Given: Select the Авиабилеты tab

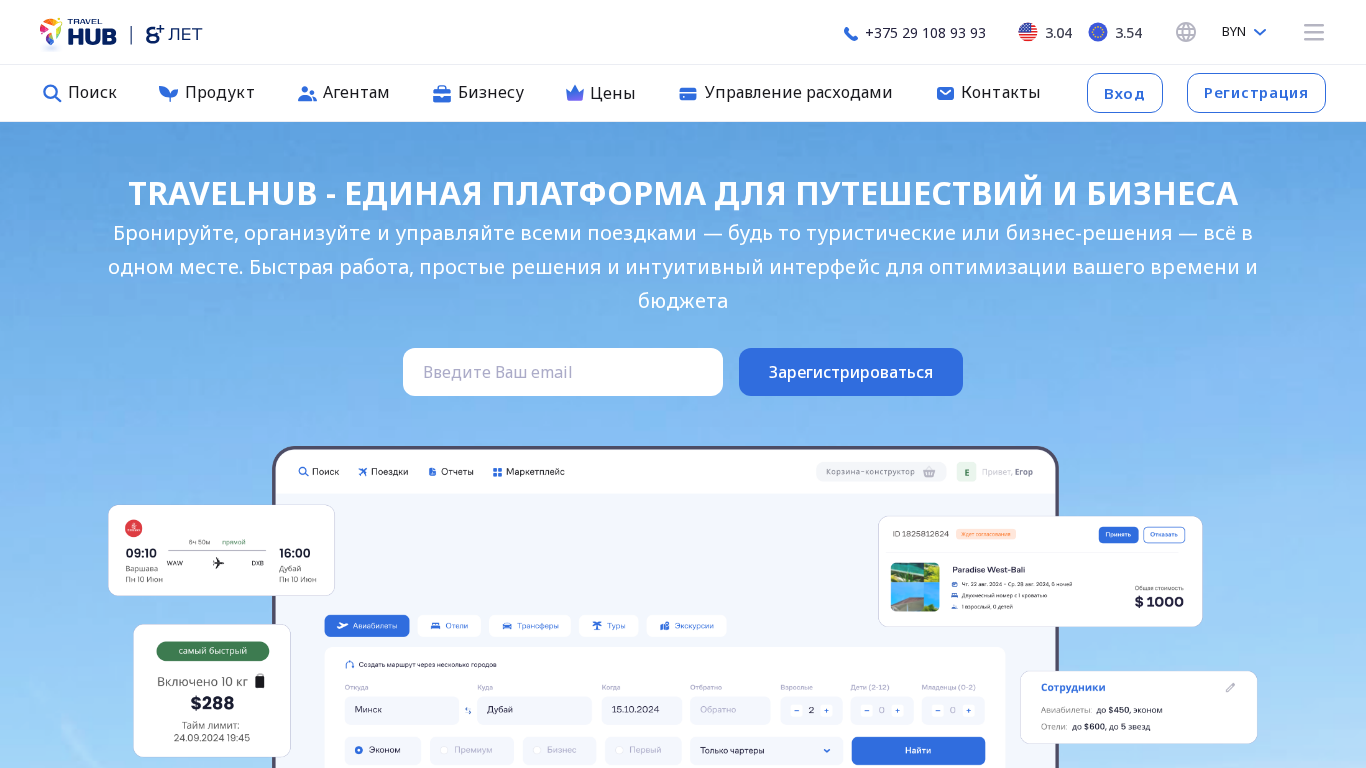Looking at the screenshot, I should (367, 626).
